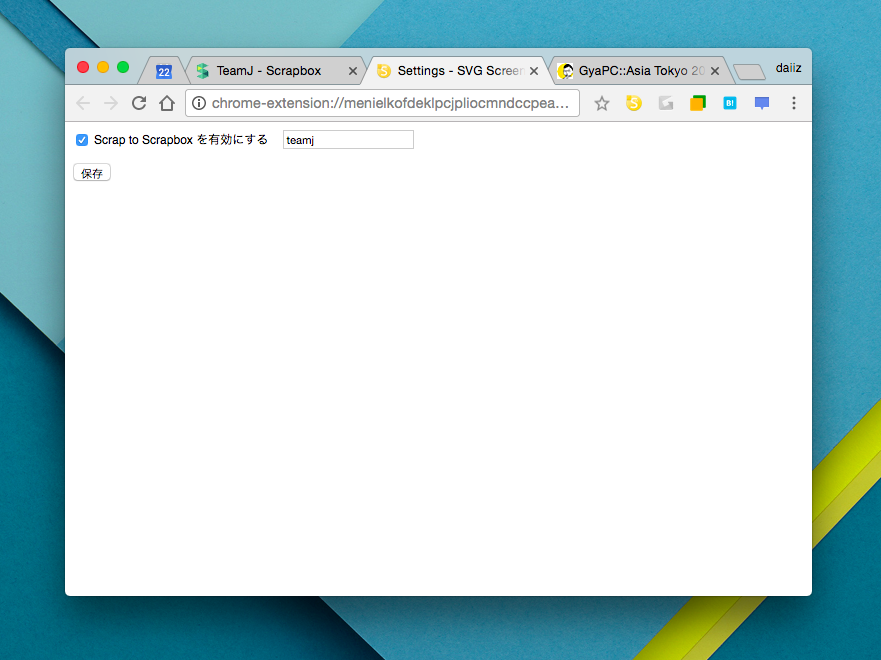Maximize window with green button
This screenshot has width=881, height=660.
(x=123, y=67)
